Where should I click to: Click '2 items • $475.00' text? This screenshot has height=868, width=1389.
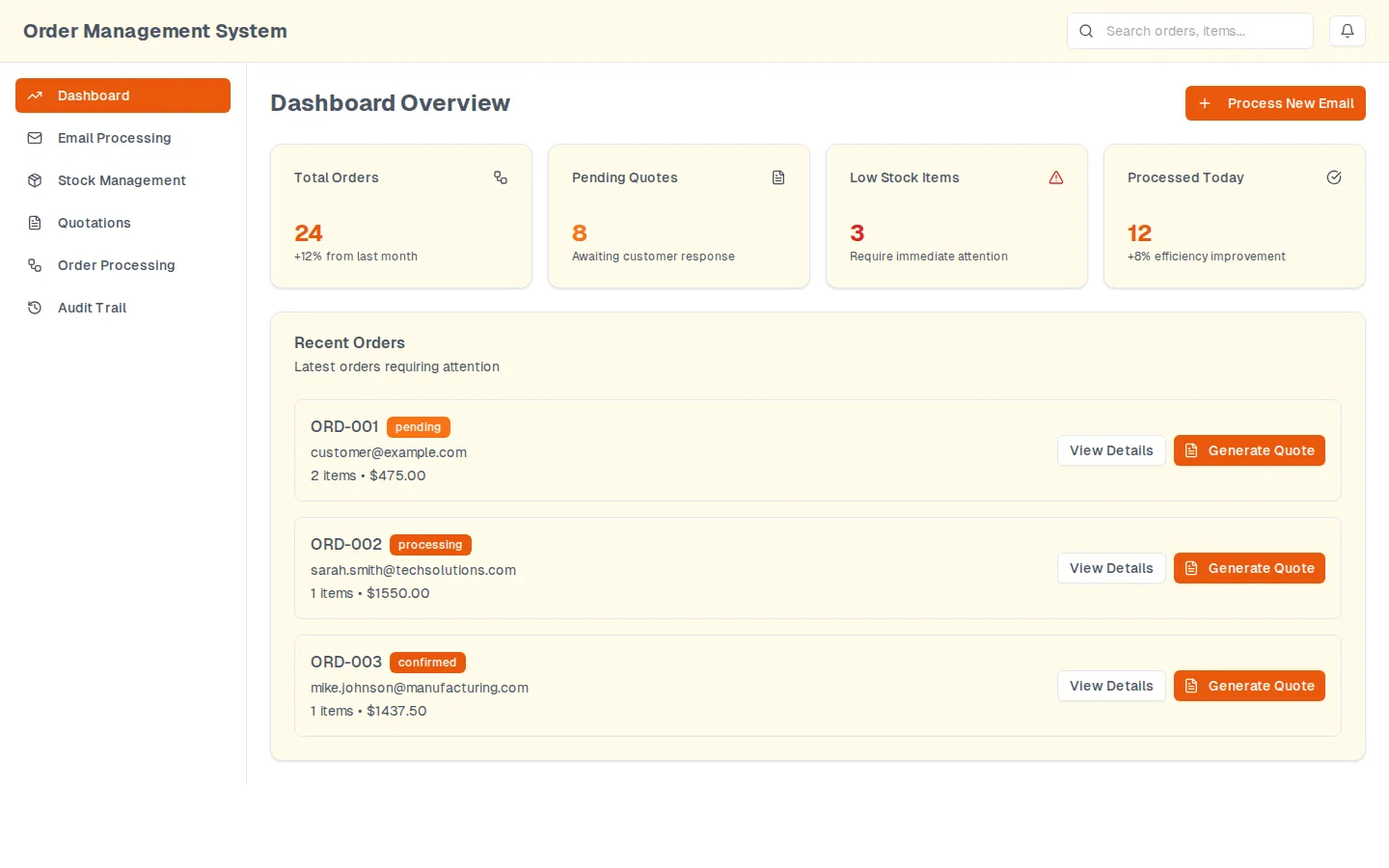pyautogui.click(x=368, y=475)
